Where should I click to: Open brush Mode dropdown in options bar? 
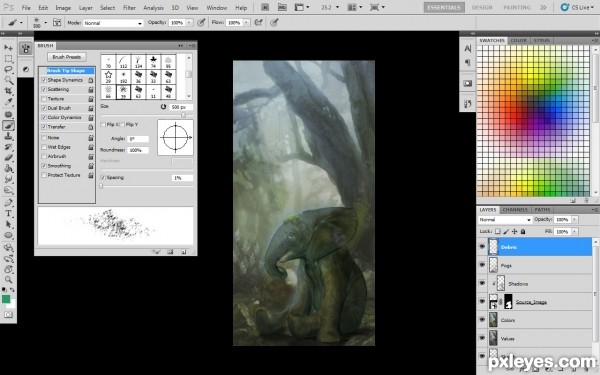(113, 23)
